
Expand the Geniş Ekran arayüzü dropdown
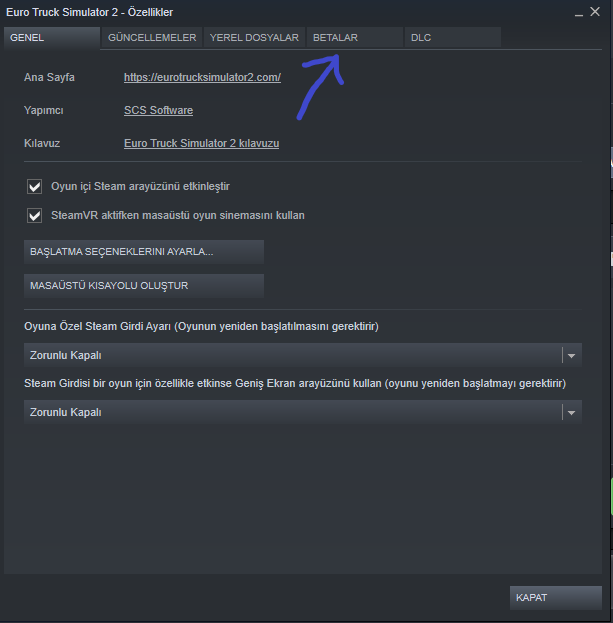click(303, 412)
